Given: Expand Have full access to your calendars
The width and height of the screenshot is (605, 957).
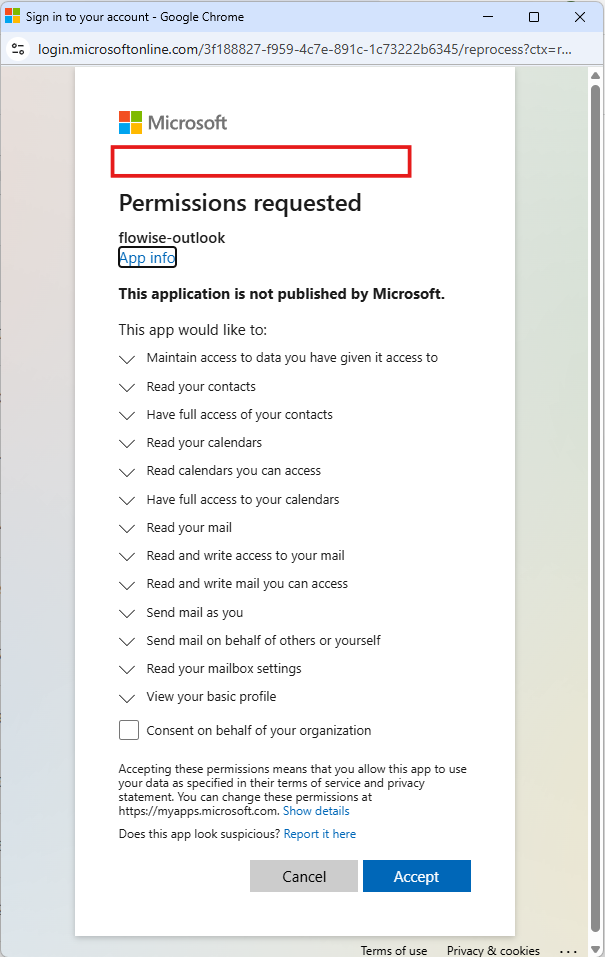Looking at the screenshot, I should tap(127, 500).
